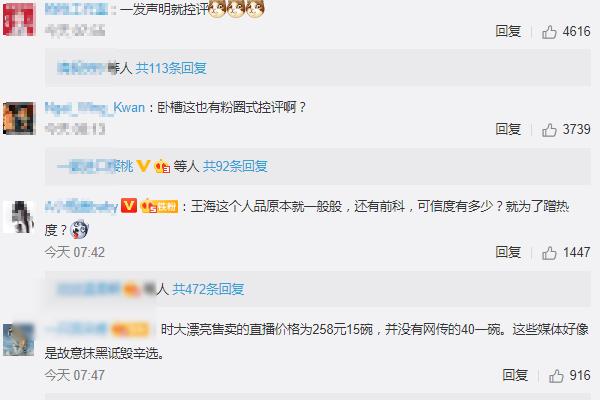Expand the 共113条回复 replies thread
Screen dimensions: 600x400
171,68
